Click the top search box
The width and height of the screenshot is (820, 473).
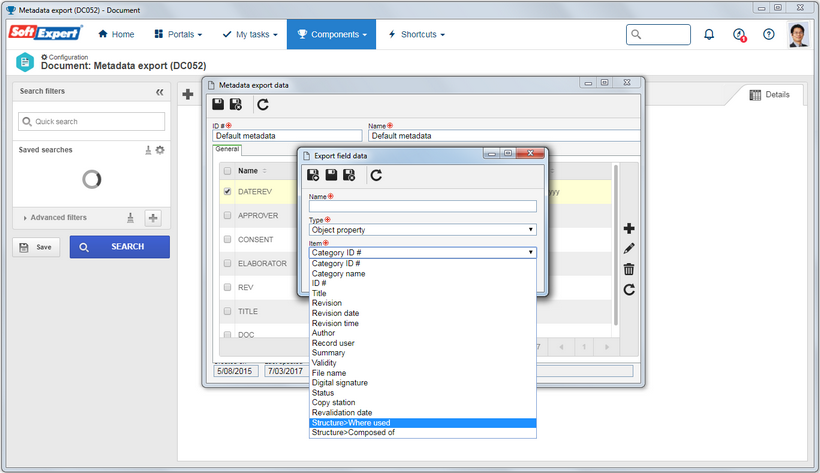click(658, 35)
